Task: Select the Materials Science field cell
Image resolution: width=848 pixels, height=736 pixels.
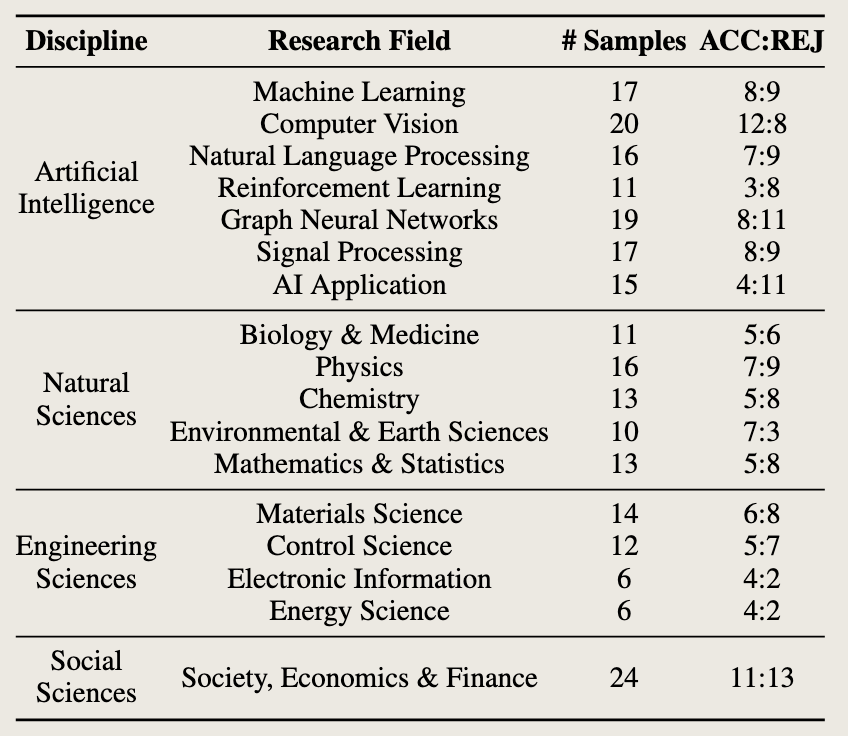Action: [359, 514]
